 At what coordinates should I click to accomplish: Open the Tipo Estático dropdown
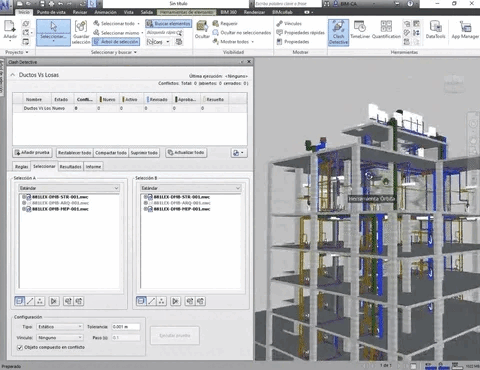click(x=60, y=327)
